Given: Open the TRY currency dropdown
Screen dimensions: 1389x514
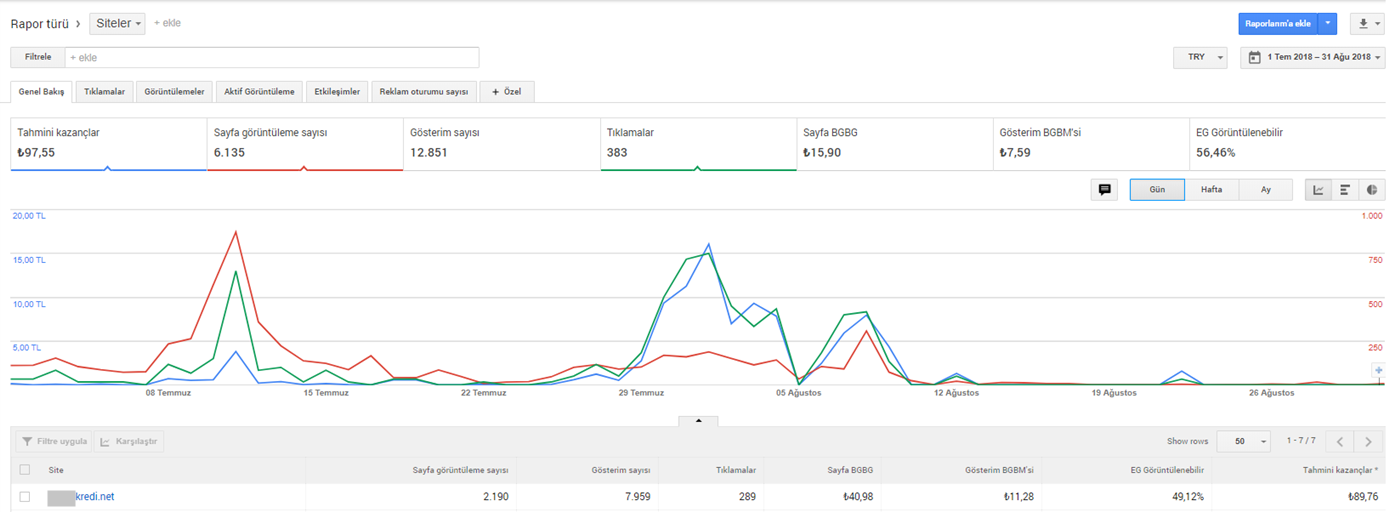Looking at the screenshot, I should pos(1200,58).
